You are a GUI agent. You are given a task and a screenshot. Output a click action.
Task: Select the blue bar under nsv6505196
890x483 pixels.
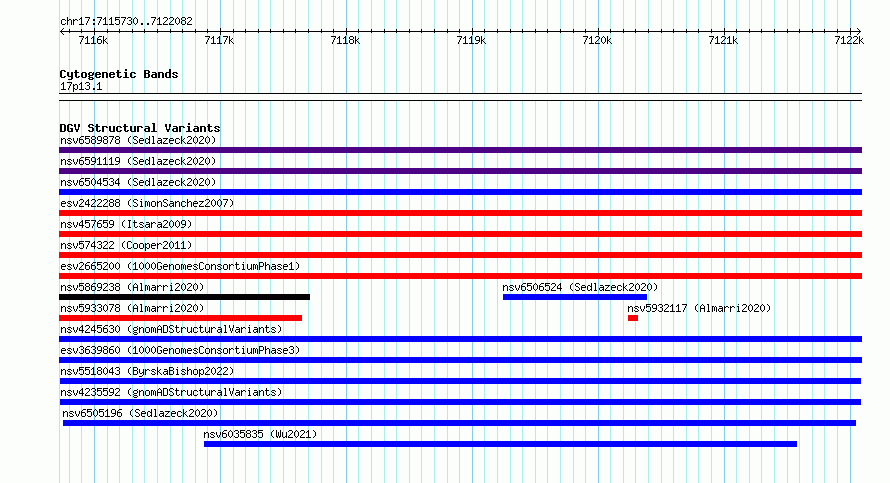(x=459, y=423)
